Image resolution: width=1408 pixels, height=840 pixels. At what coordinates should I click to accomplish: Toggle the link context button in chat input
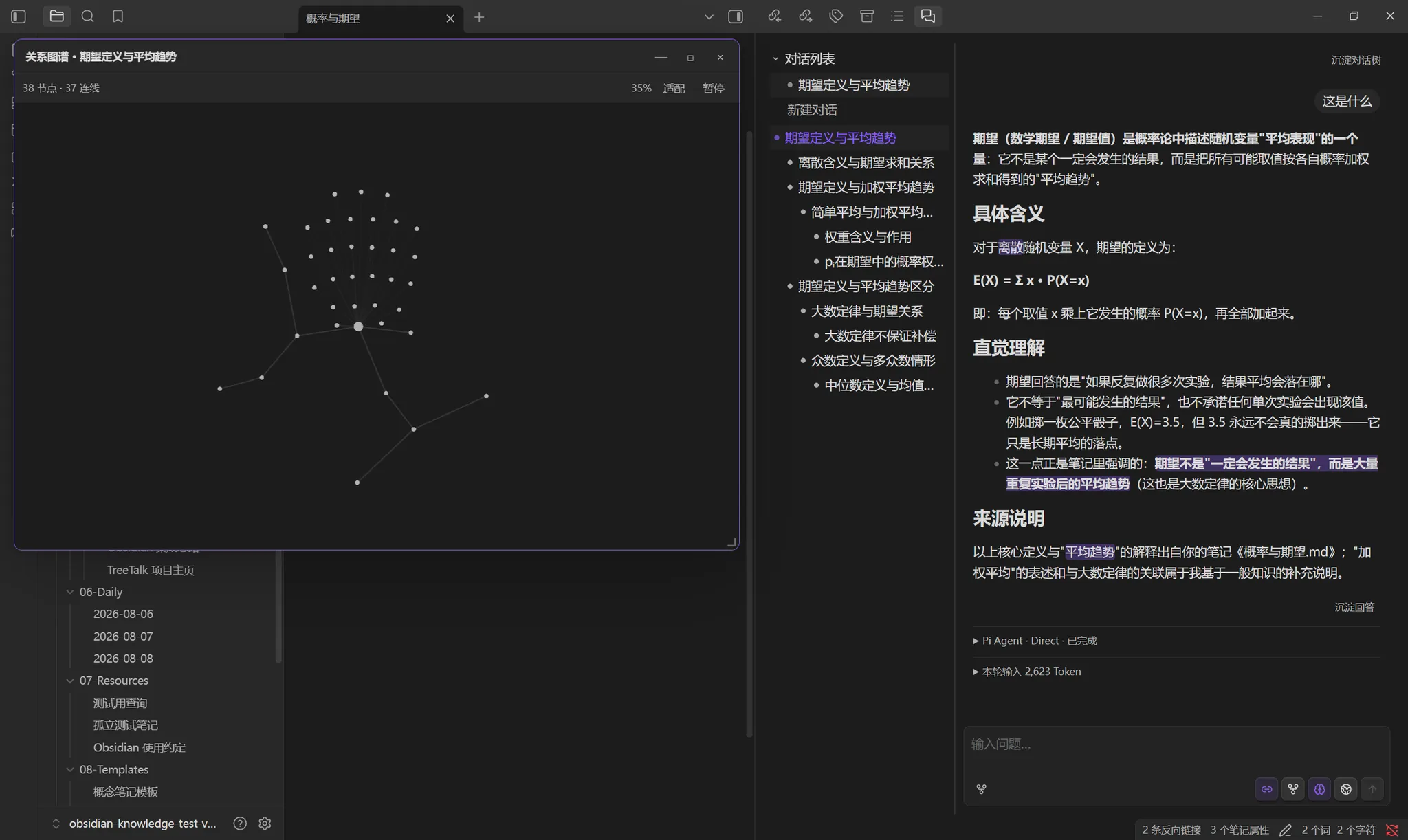(1266, 789)
